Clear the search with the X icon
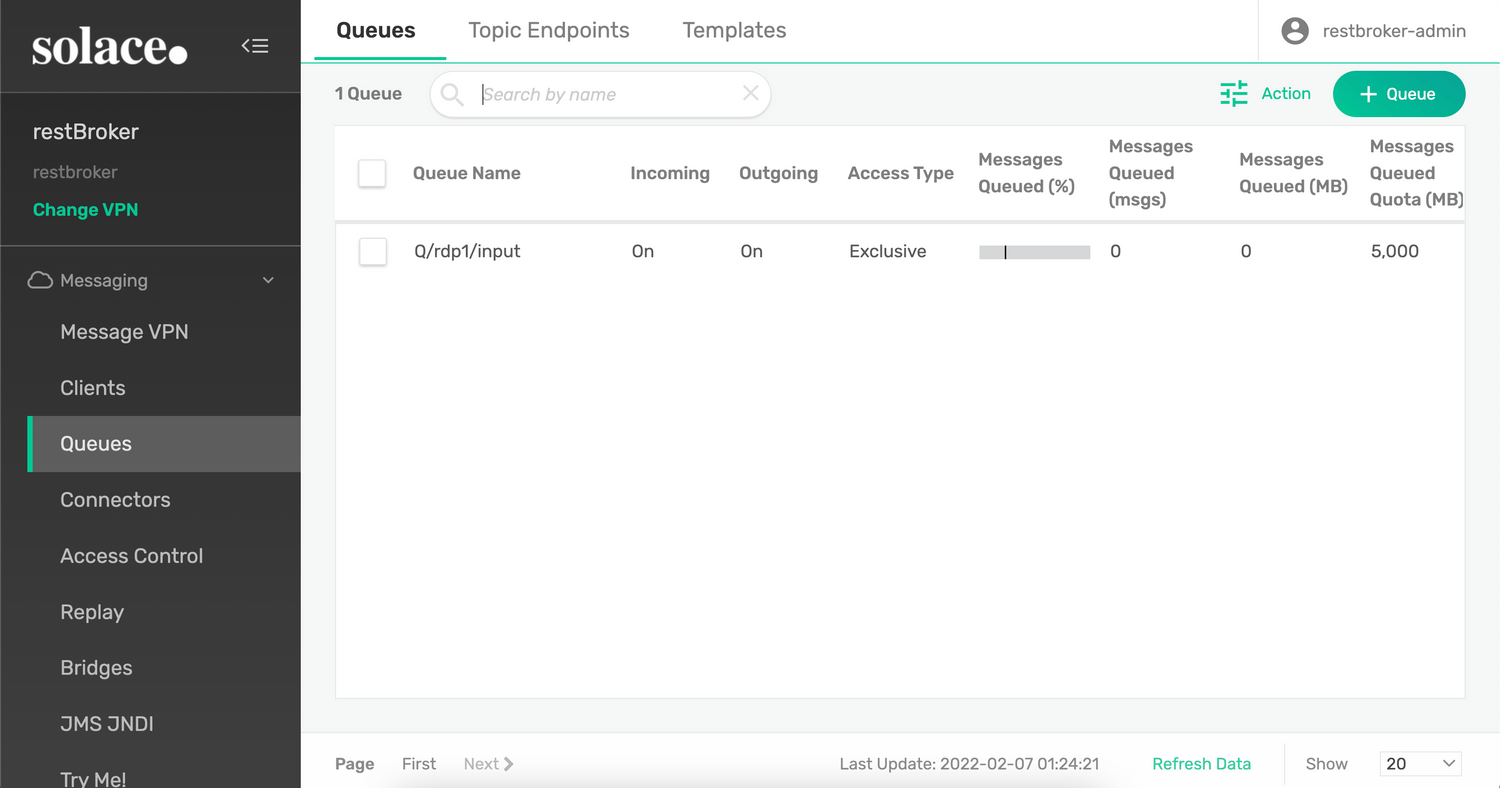Screen dimensions: 1500x788 [x=750, y=92]
